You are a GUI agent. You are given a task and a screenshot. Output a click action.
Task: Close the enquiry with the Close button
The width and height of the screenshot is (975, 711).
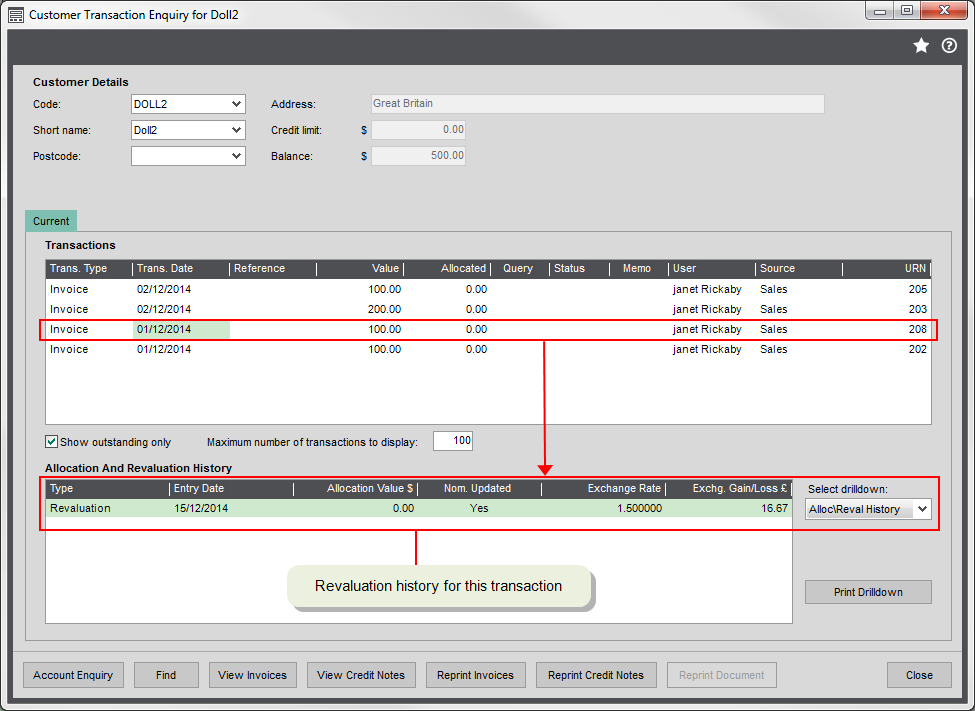918,675
